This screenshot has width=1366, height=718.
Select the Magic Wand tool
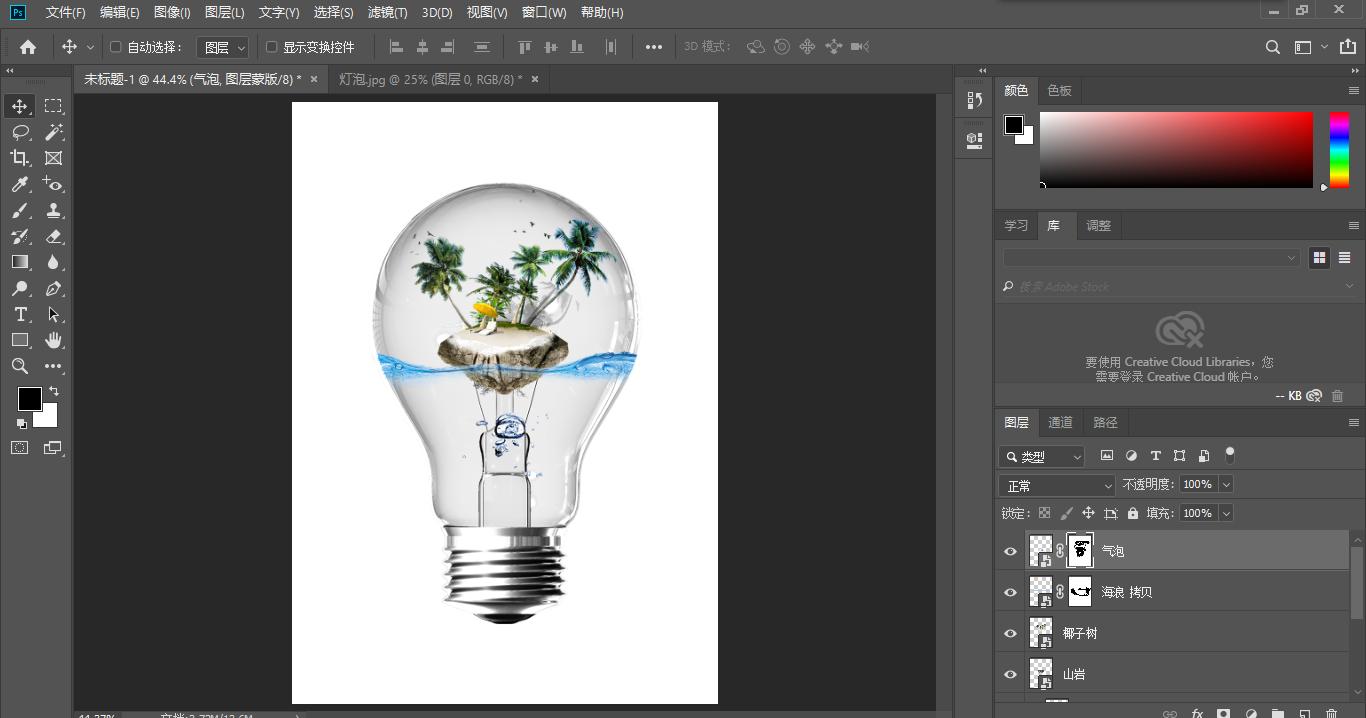pyautogui.click(x=53, y=132)
